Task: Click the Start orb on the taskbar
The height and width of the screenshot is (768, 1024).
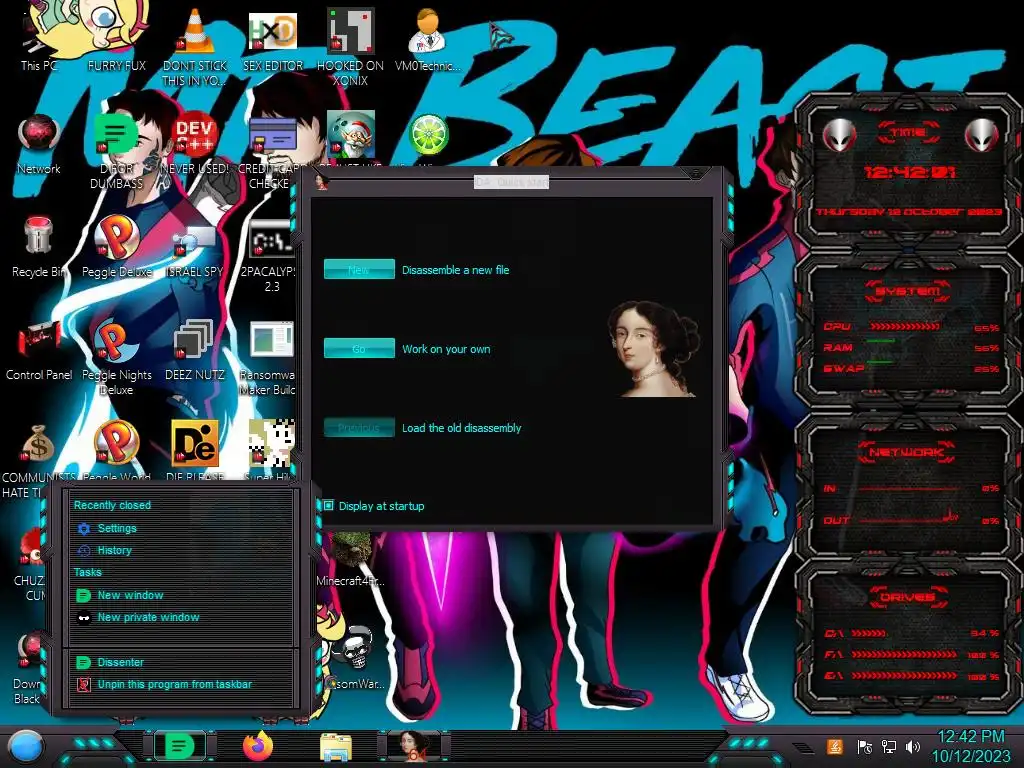Action: click(26, 746)
